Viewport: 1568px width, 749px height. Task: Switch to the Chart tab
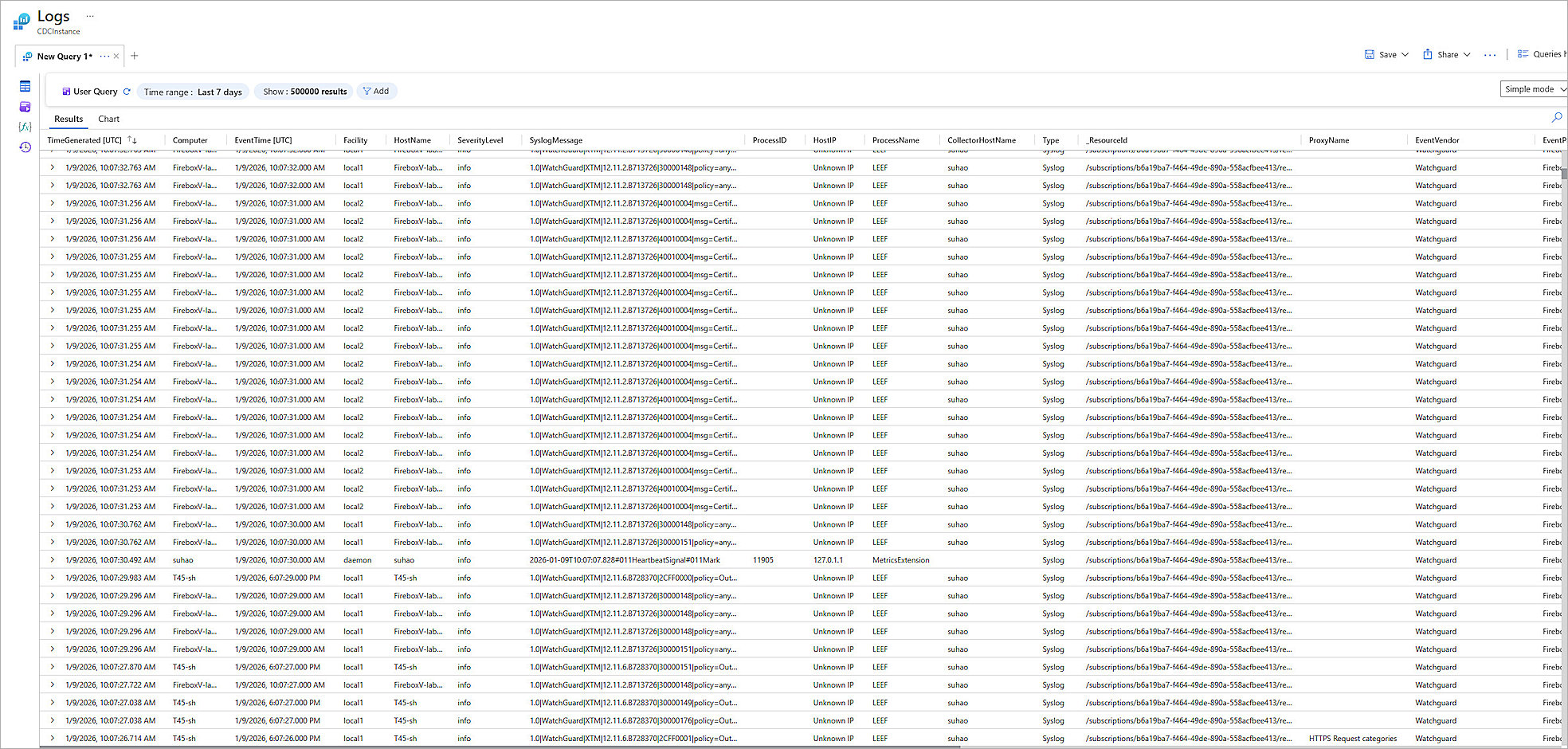coord(108,118)
